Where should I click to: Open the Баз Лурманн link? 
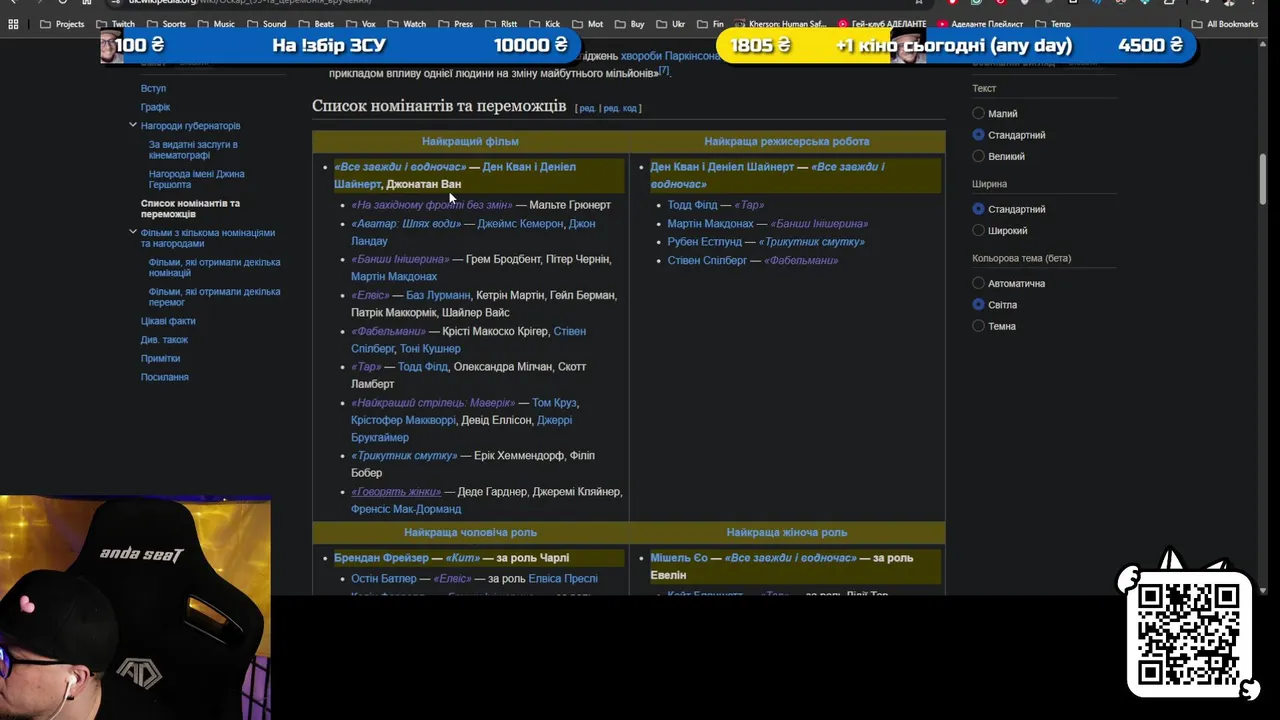438,295
